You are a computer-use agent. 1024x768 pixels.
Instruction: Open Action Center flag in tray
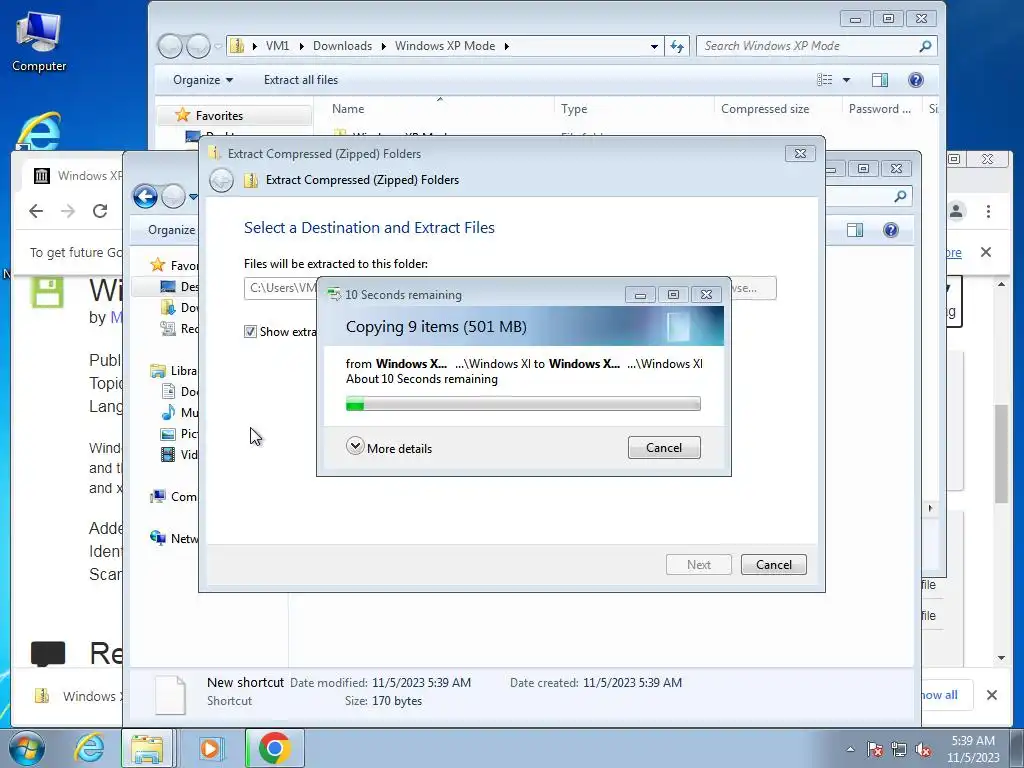[x=874, y=749]
